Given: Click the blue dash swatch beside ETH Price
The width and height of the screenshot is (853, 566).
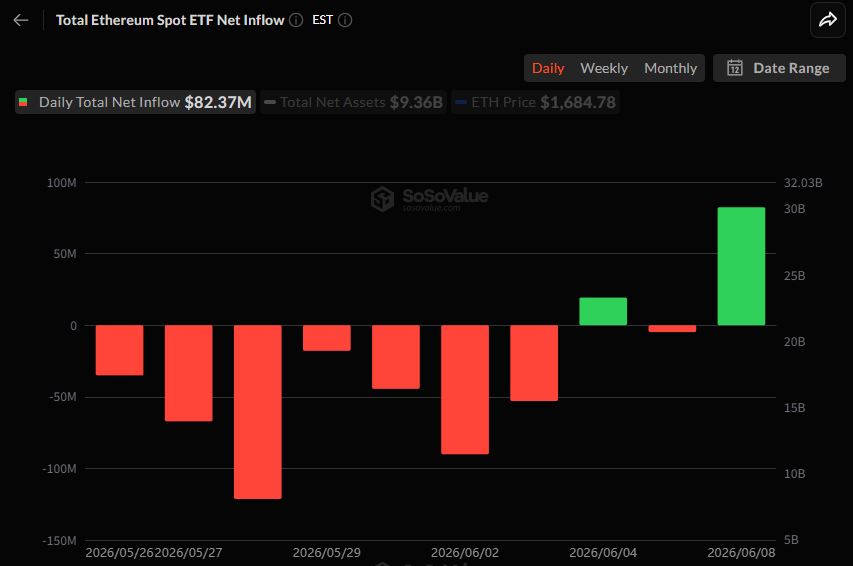Looking at the screenshot, I should tap(460, 102).
